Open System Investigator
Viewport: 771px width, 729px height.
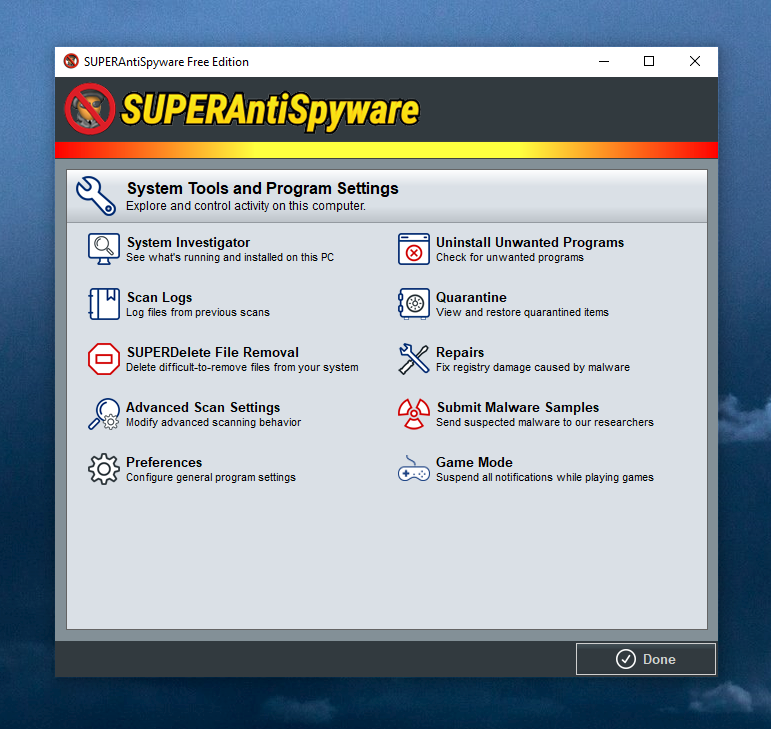(x=188, y=242)
